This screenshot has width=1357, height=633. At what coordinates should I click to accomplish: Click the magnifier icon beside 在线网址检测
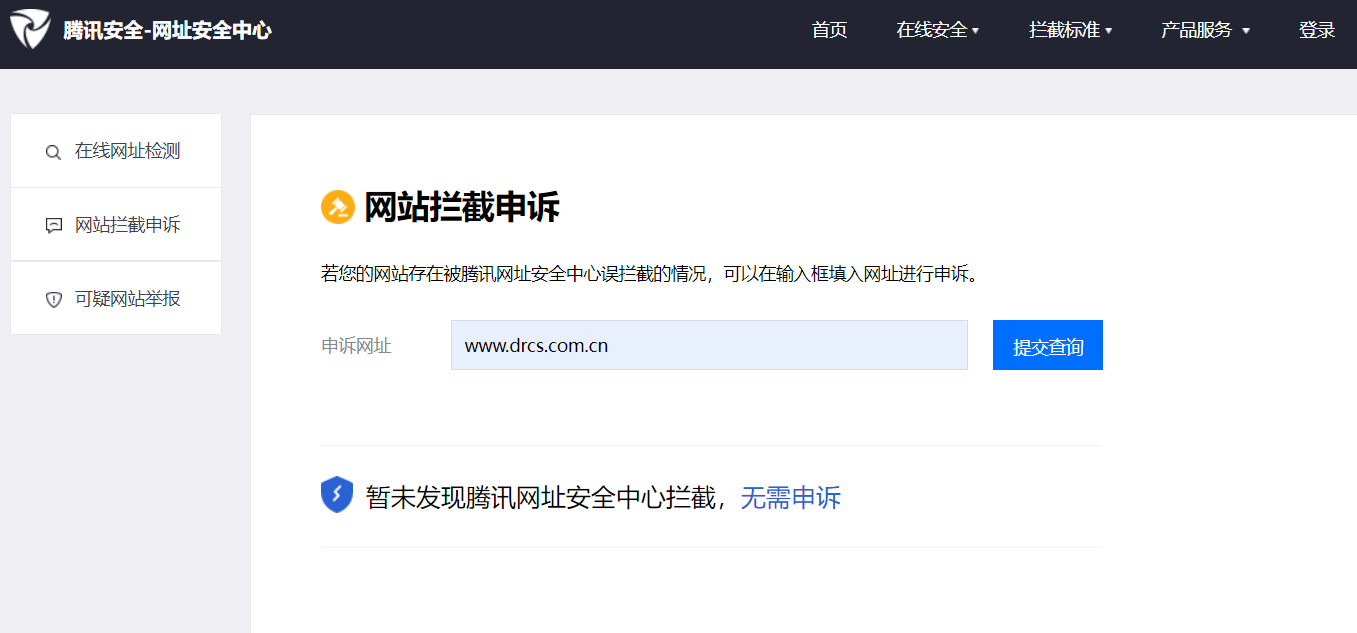(x=54, y=153)
